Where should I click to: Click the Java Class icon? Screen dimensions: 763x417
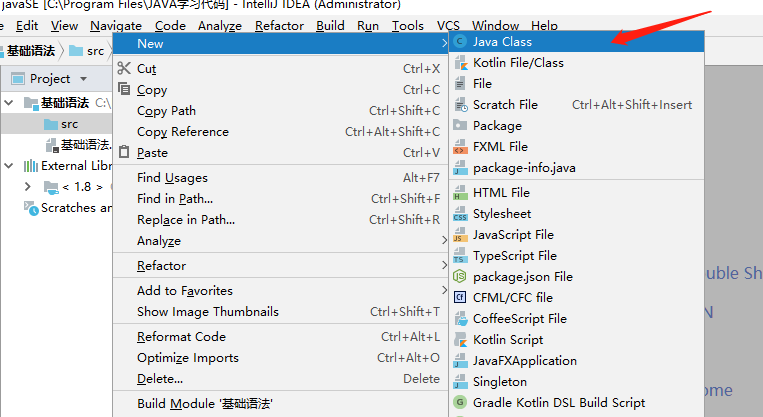pyautogui.click(x=460, y=42)
